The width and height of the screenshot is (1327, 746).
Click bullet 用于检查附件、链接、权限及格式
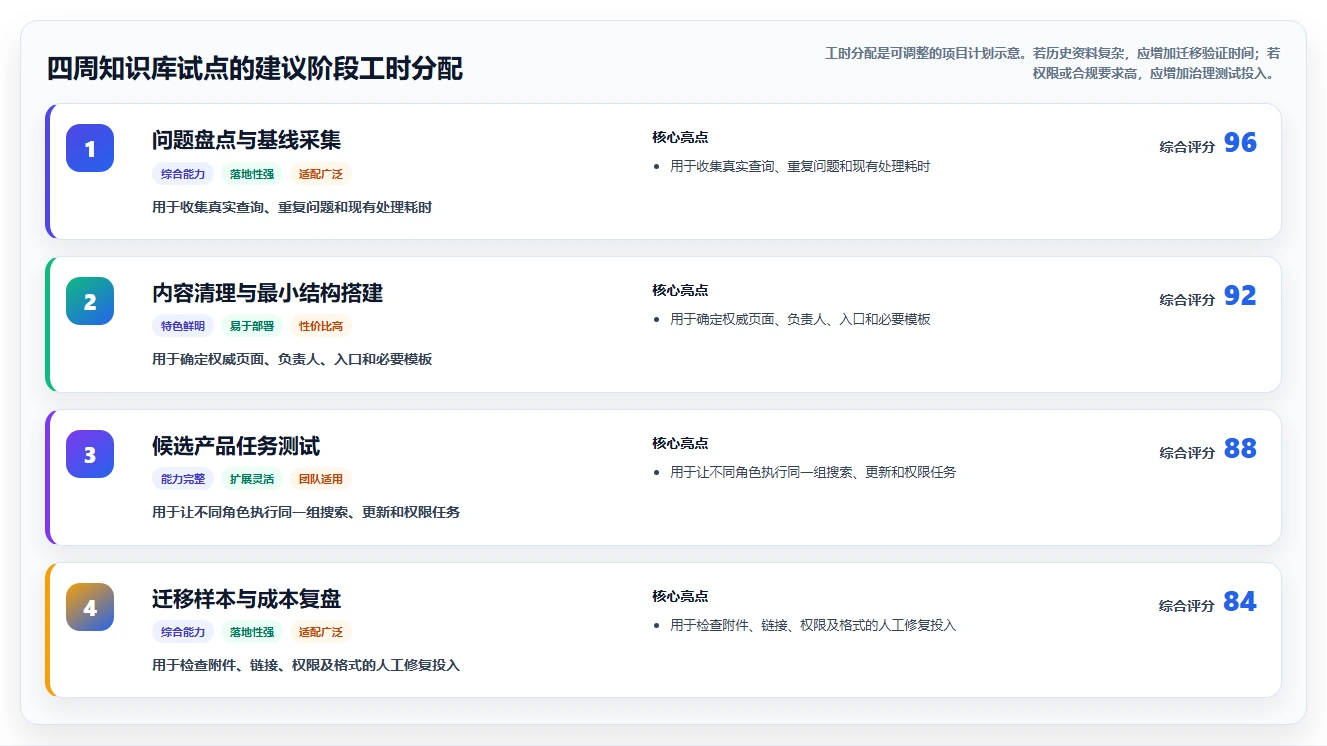coord(813,625)
